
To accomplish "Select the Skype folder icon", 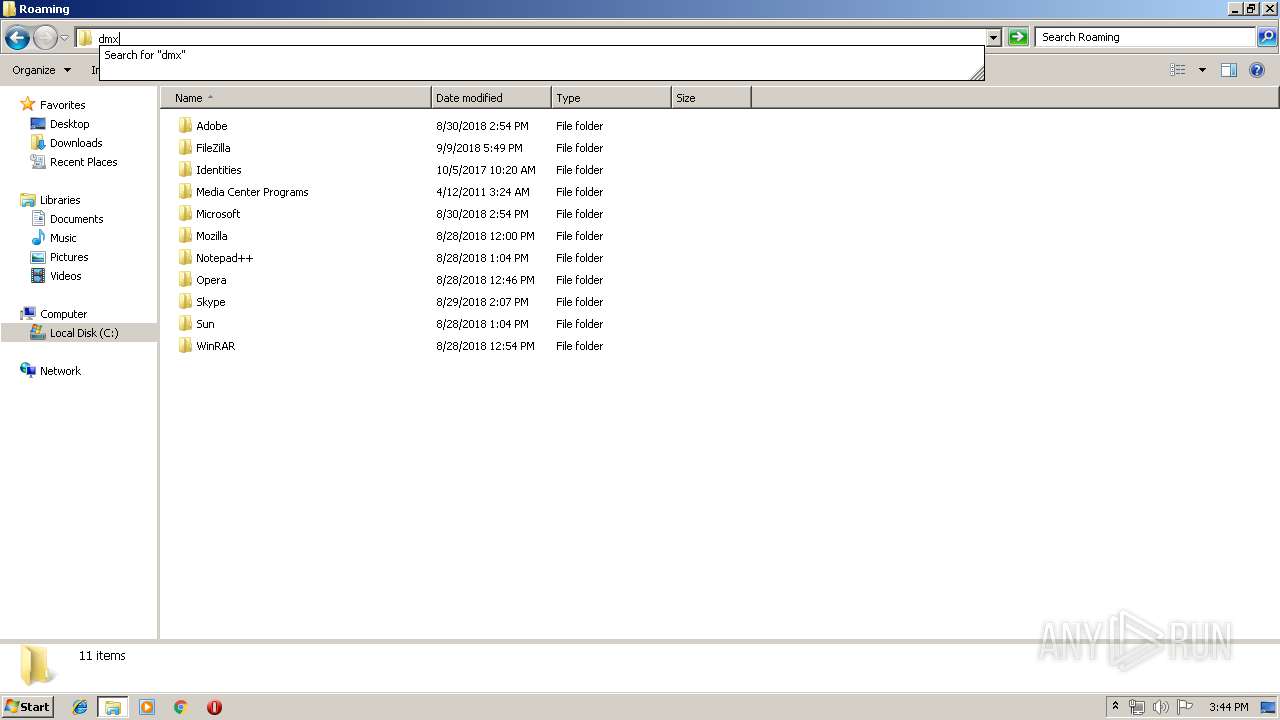I will [x=185, y=302].
